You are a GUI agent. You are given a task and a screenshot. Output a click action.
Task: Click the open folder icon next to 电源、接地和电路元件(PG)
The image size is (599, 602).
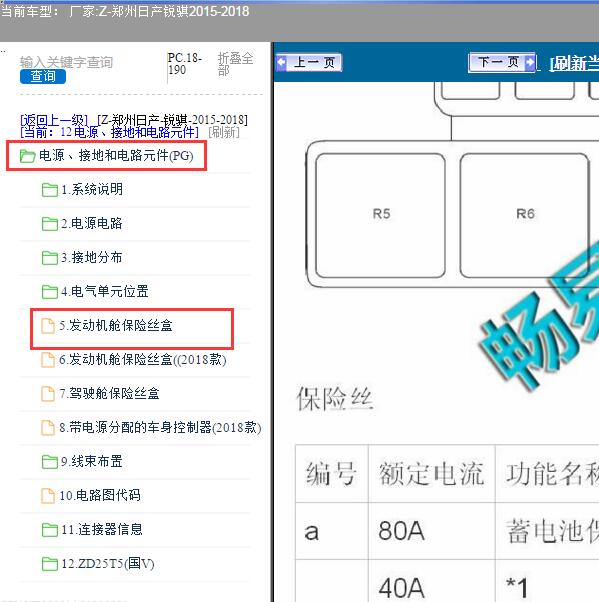27,156
